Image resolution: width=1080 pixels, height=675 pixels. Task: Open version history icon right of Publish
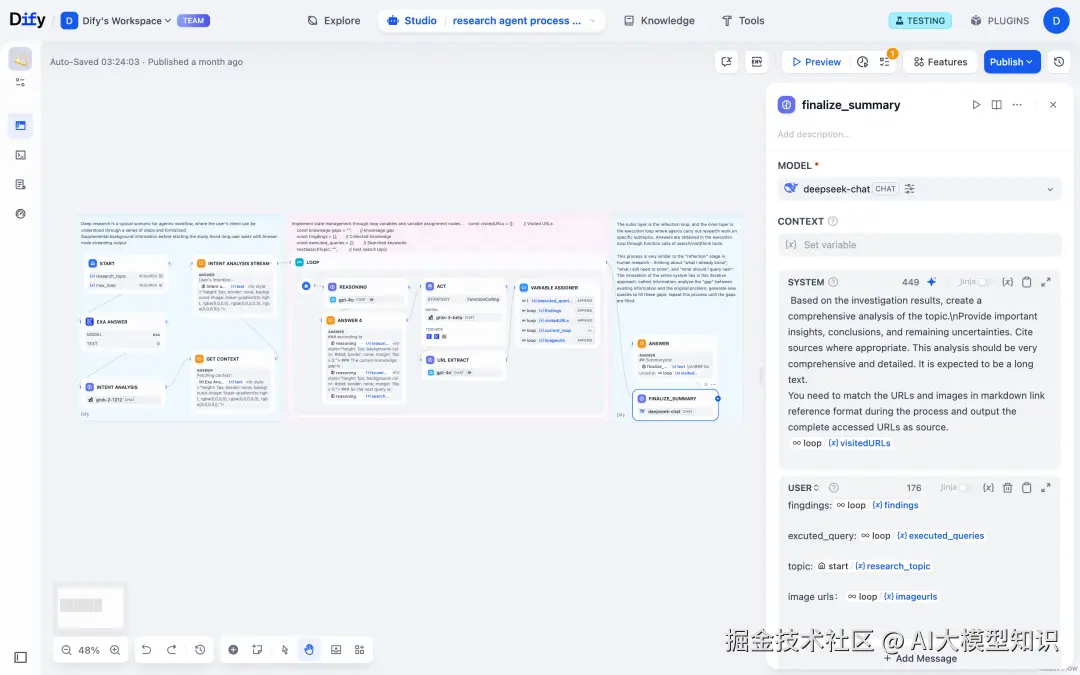tap(1059, 62)
